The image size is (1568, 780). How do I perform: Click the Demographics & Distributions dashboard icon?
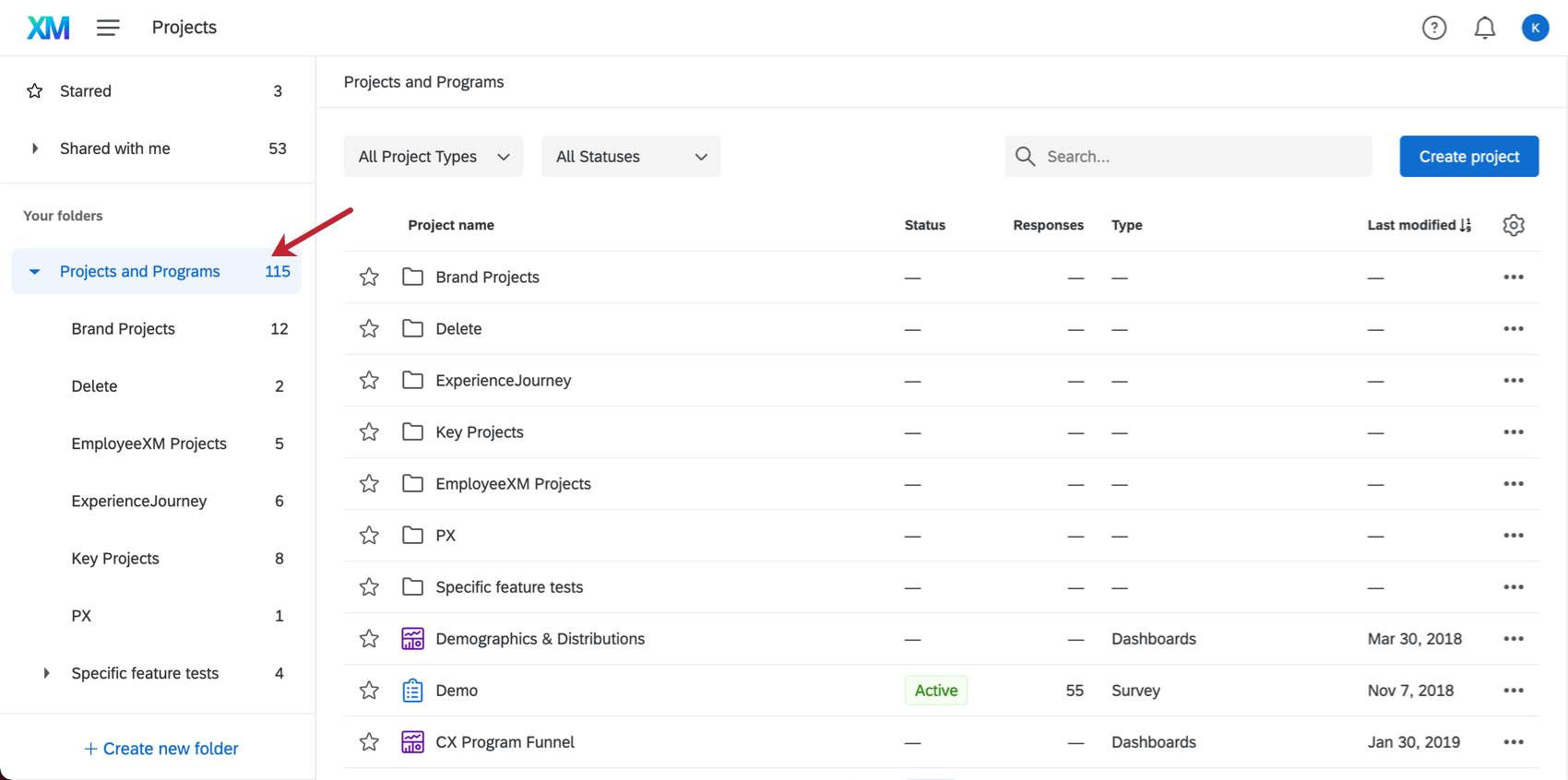[412, 639]
